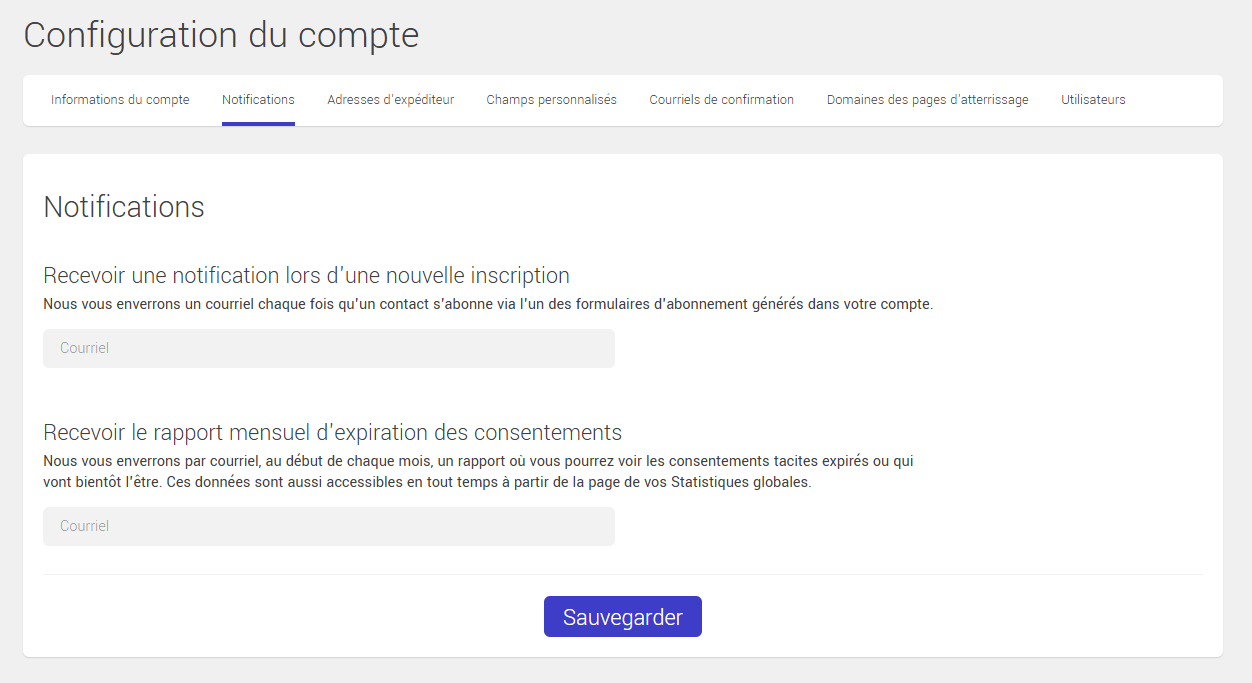This screenshot has height=683, width=1252.
Task: Open the Utilisateurs tab
Action: coord(1093,99)
